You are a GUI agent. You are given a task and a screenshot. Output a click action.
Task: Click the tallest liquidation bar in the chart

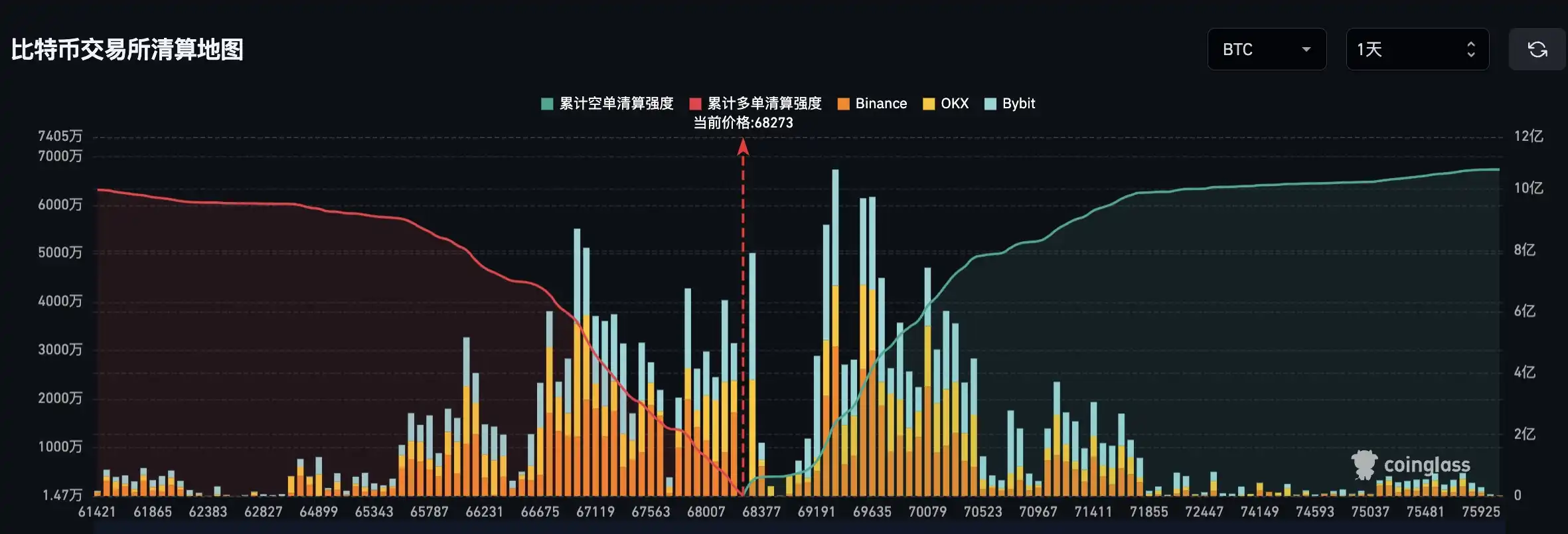pyautogui.click(x=835, y=332)
